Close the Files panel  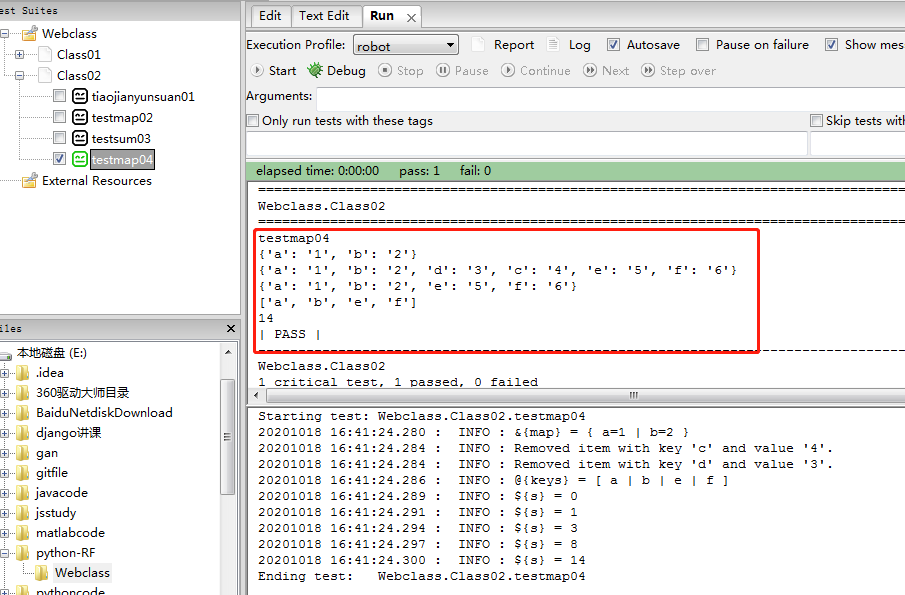pos(231,328)
